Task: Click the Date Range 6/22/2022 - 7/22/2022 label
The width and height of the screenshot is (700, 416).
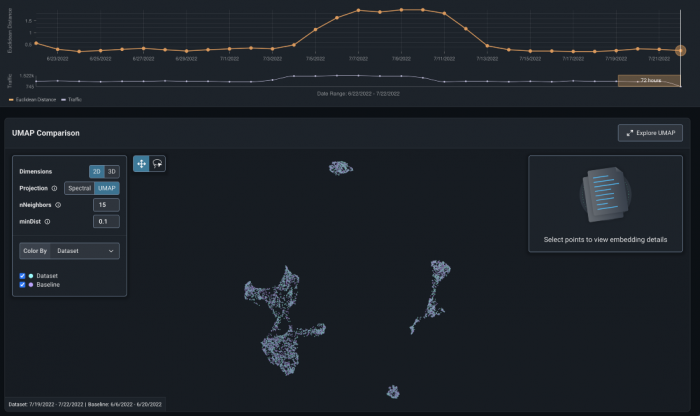Action: click(x=358, y=94)
